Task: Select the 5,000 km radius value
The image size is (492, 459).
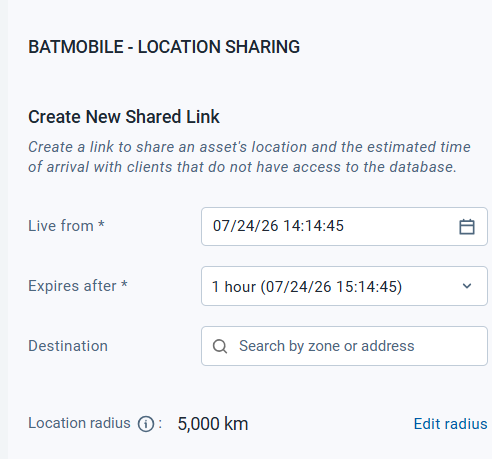Action: click(213, 424)
